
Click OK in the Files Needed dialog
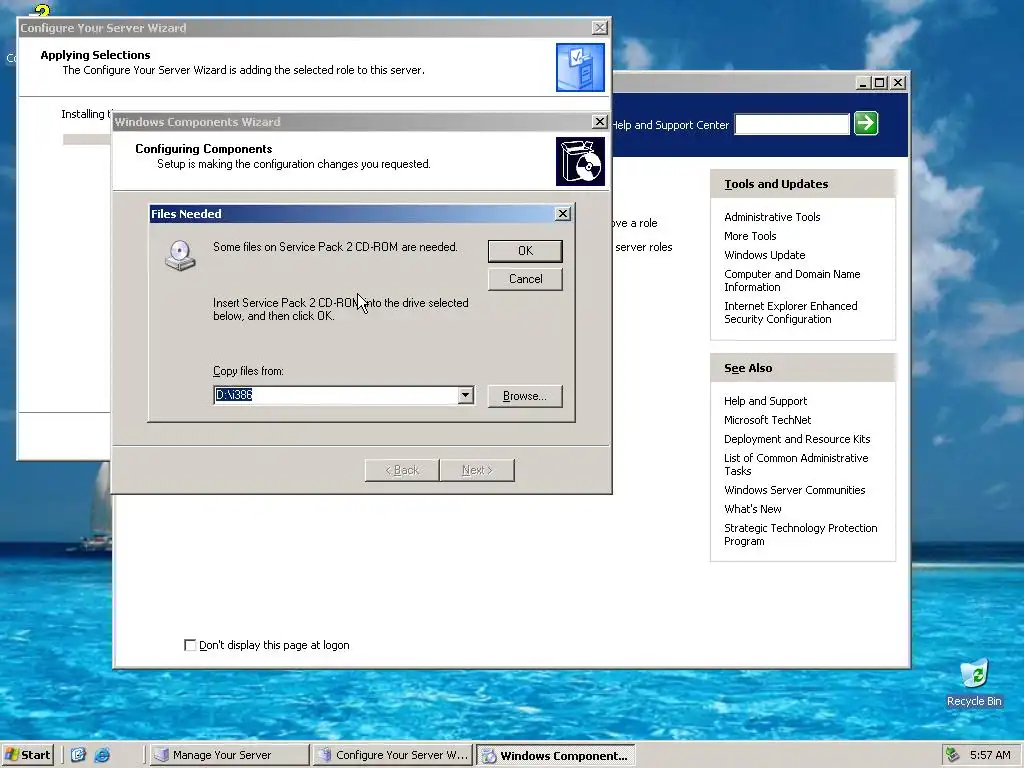tap(525, 251)
